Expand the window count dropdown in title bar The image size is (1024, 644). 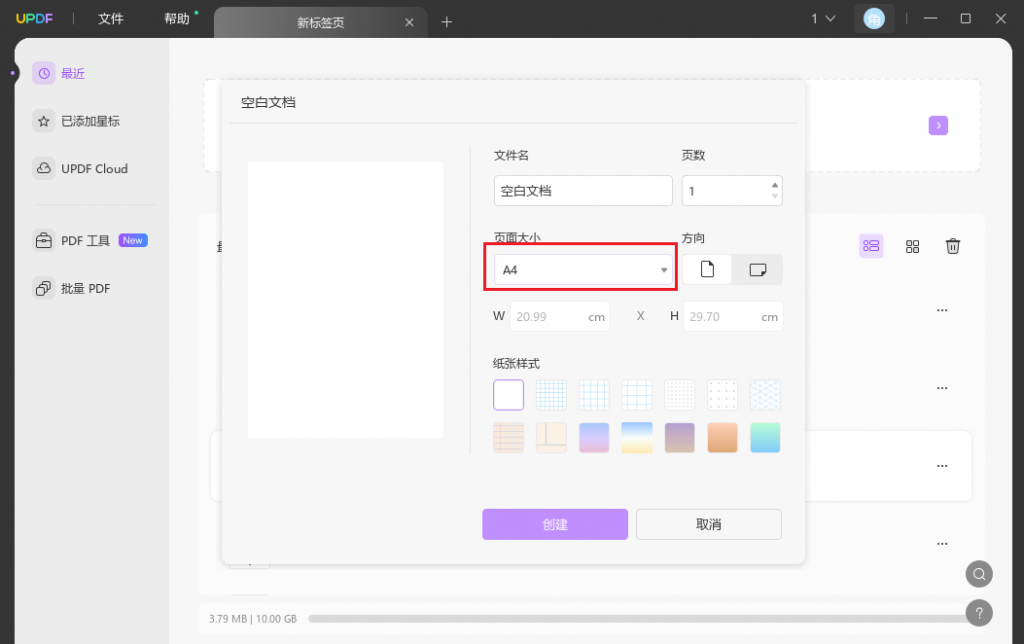(x=823, y=19)
